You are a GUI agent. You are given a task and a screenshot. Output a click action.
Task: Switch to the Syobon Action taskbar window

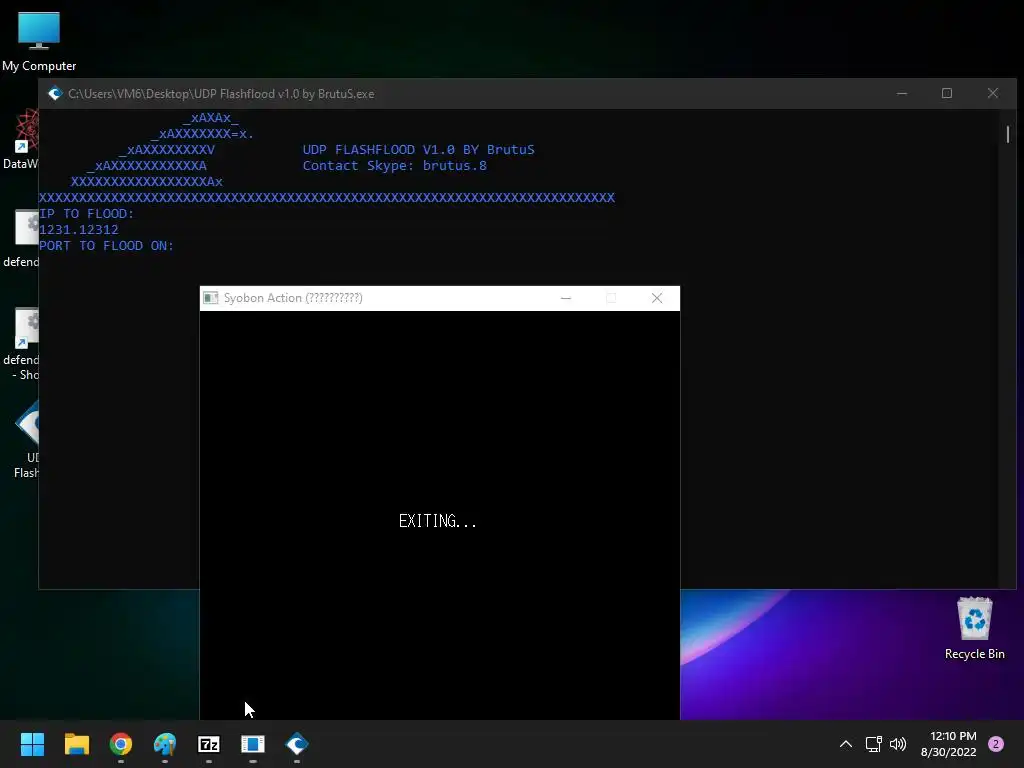pos(253,744)
